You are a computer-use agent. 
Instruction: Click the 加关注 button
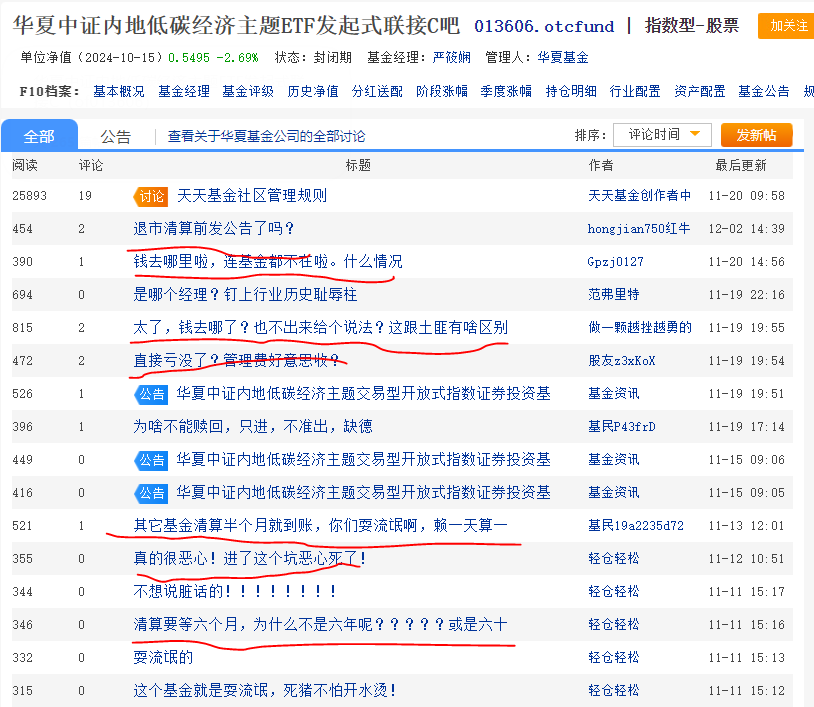(787, 25)
